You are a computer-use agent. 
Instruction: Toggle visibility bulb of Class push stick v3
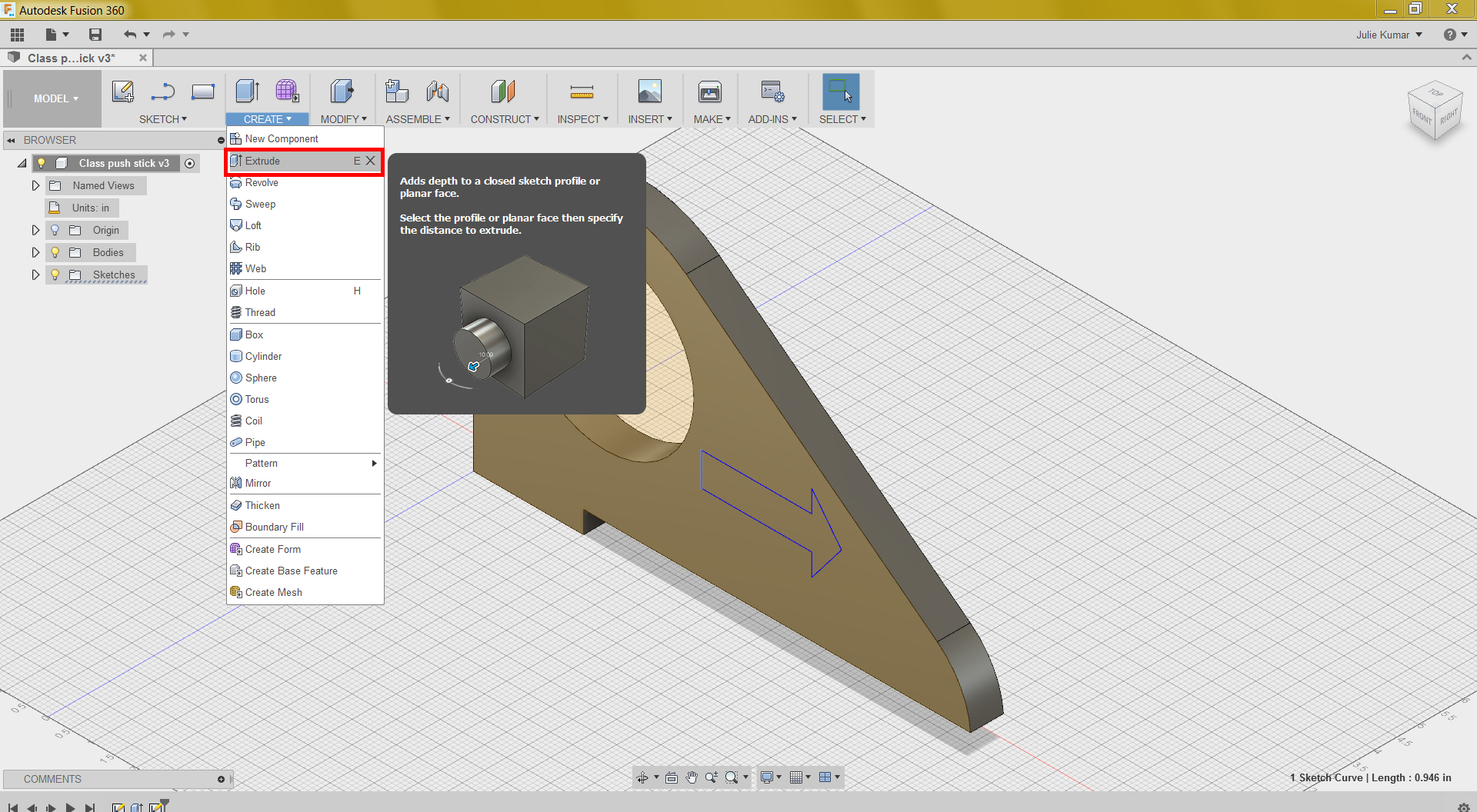pos(42,163)
